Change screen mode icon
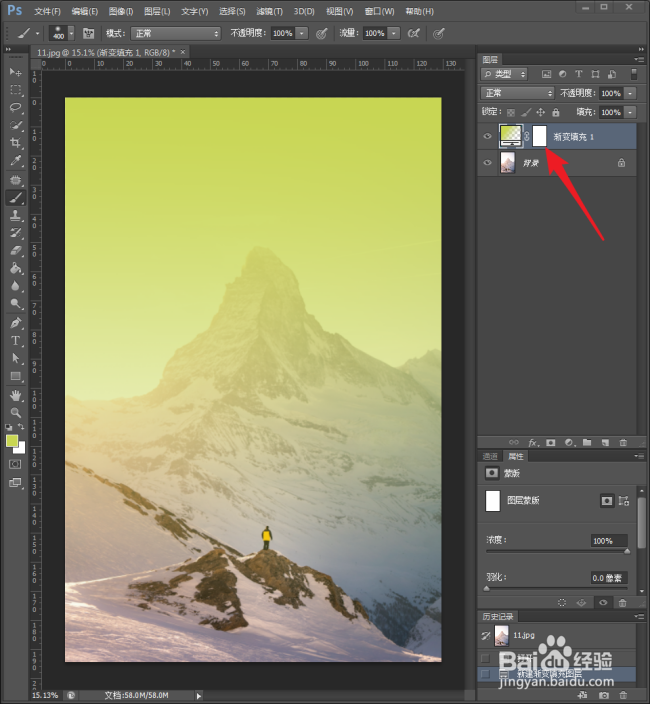This screenshot has width=650, height=704. (x=15, y=483)
